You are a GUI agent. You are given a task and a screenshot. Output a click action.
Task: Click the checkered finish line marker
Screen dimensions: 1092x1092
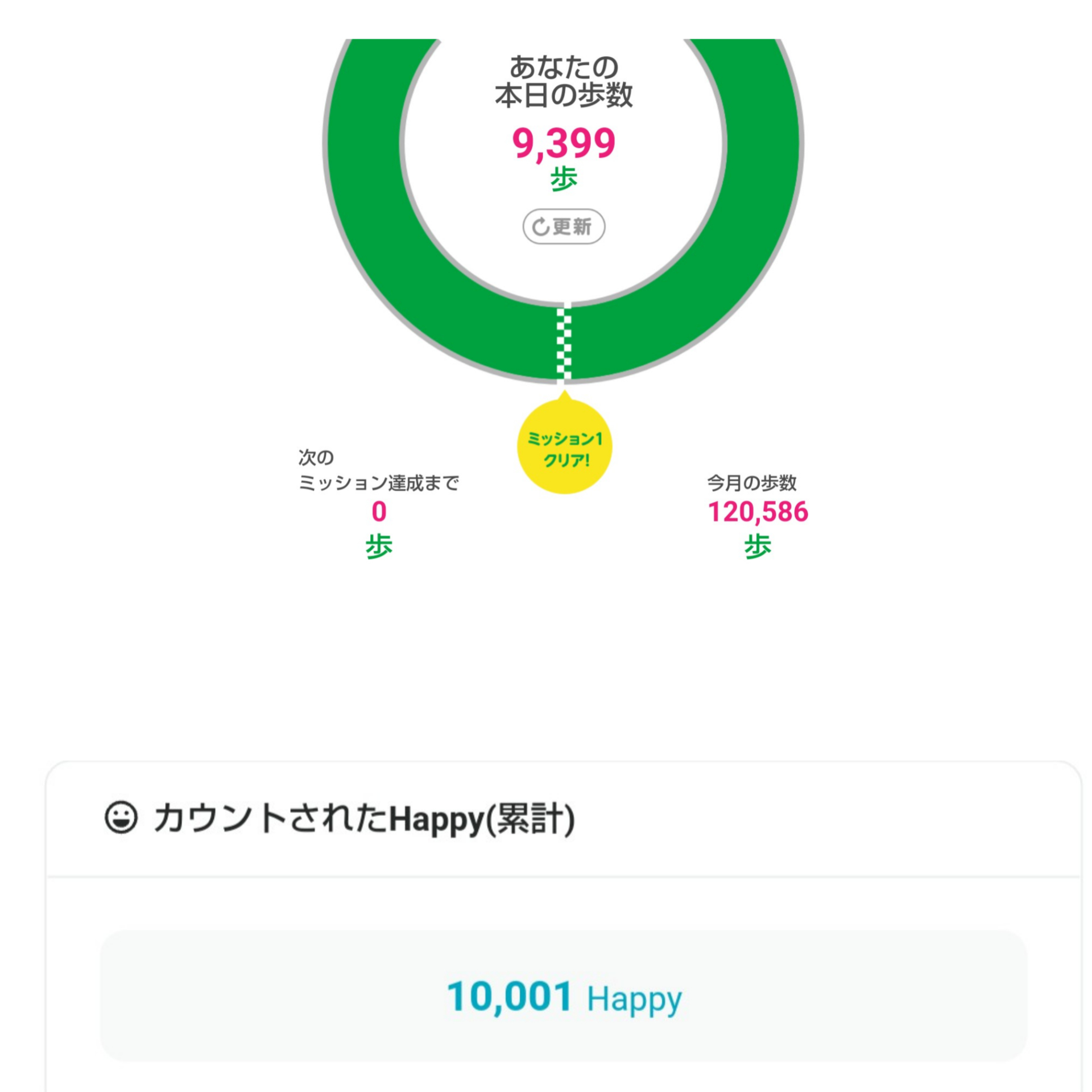(x=564, y=343)
